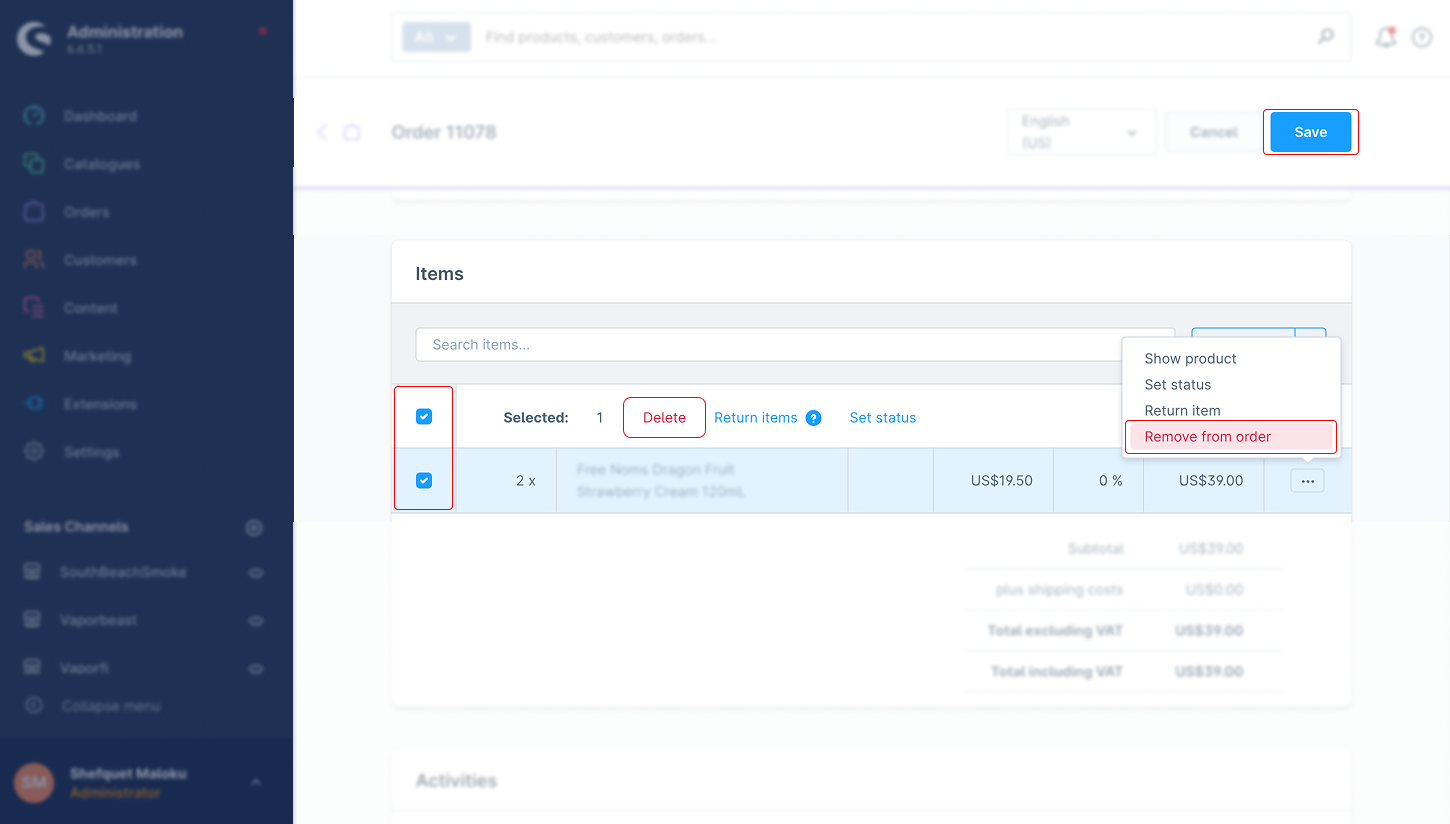The image size is (1450, 824).
Task: Open Marketing megaphone icon
Action: [34, 356]
